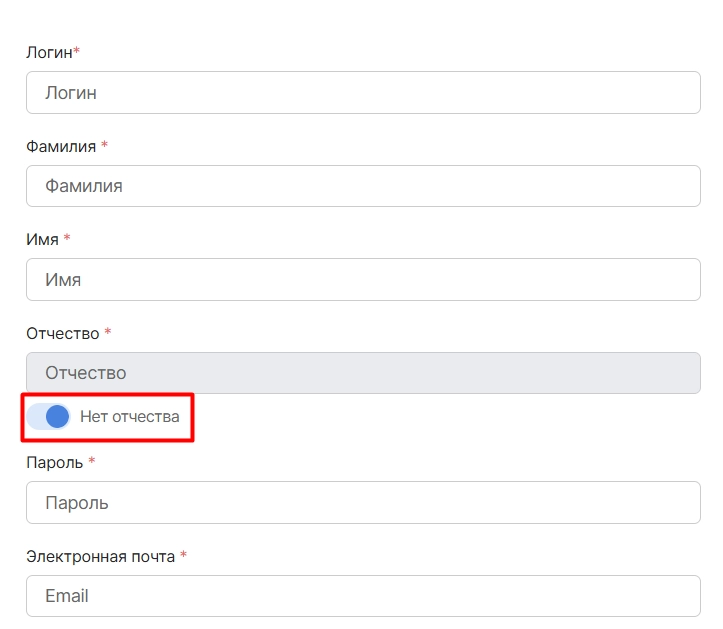Focus the Логин input field
Image resolution: width=723 pixels, height=629 pixels.
(363, 93)
